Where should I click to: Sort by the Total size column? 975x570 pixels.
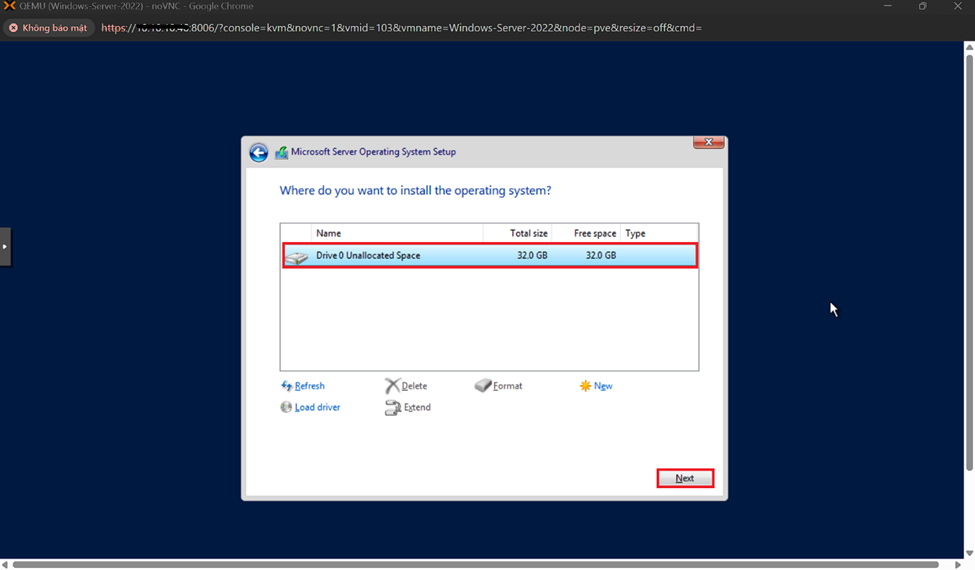(517, 233)
